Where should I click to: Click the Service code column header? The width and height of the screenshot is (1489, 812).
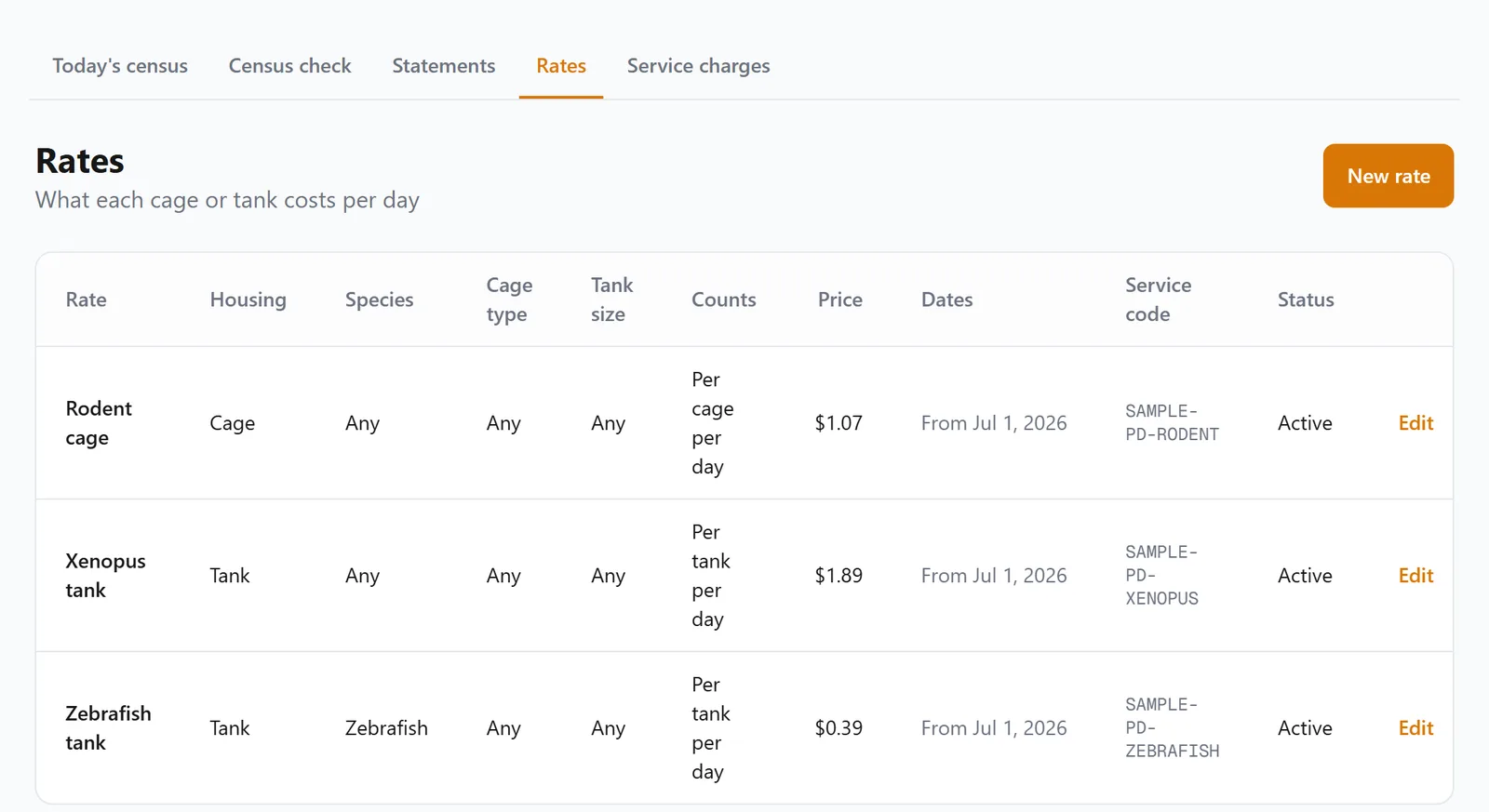coord(1158,300)
